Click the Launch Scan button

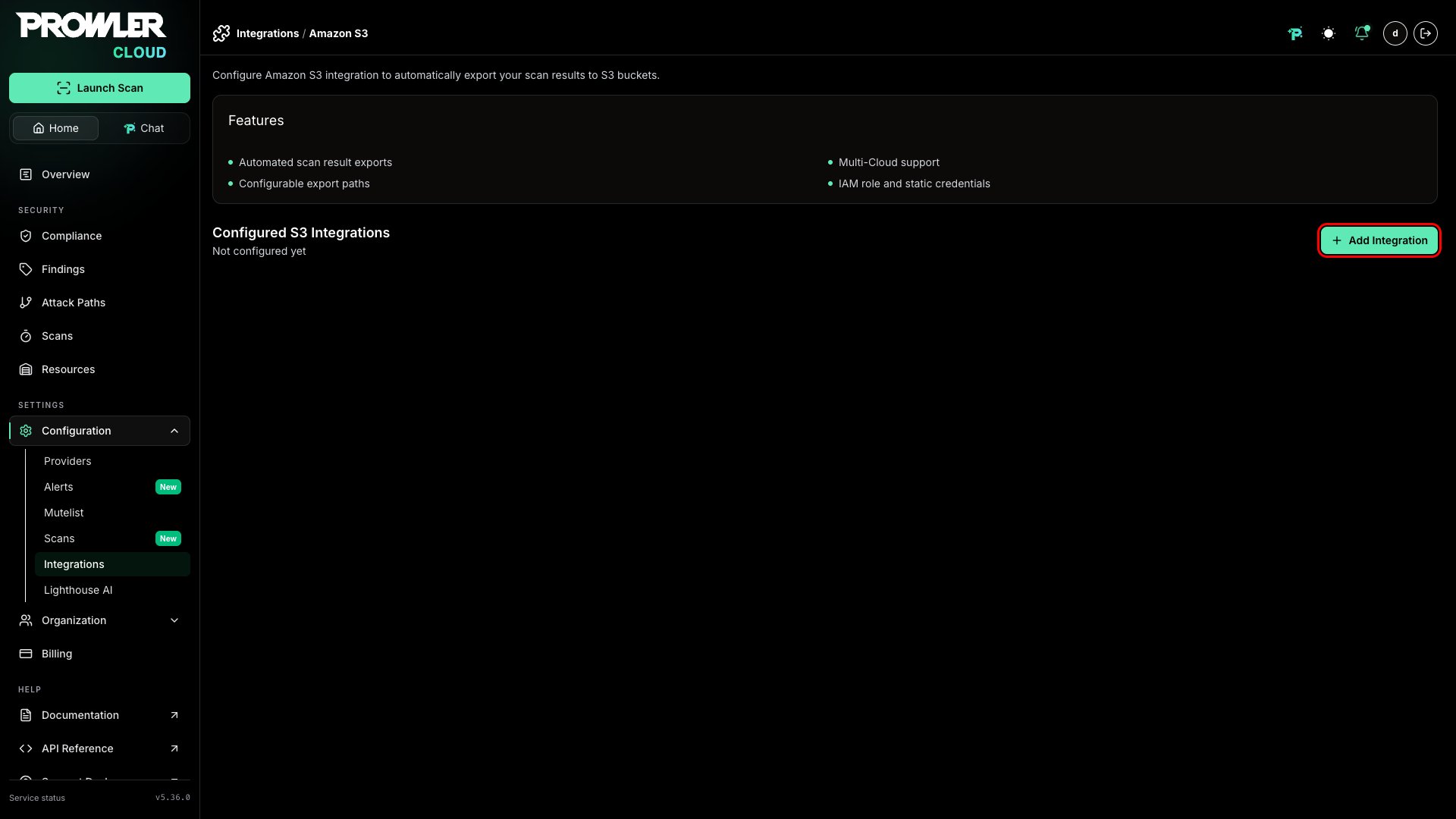(x=99, y=88)
